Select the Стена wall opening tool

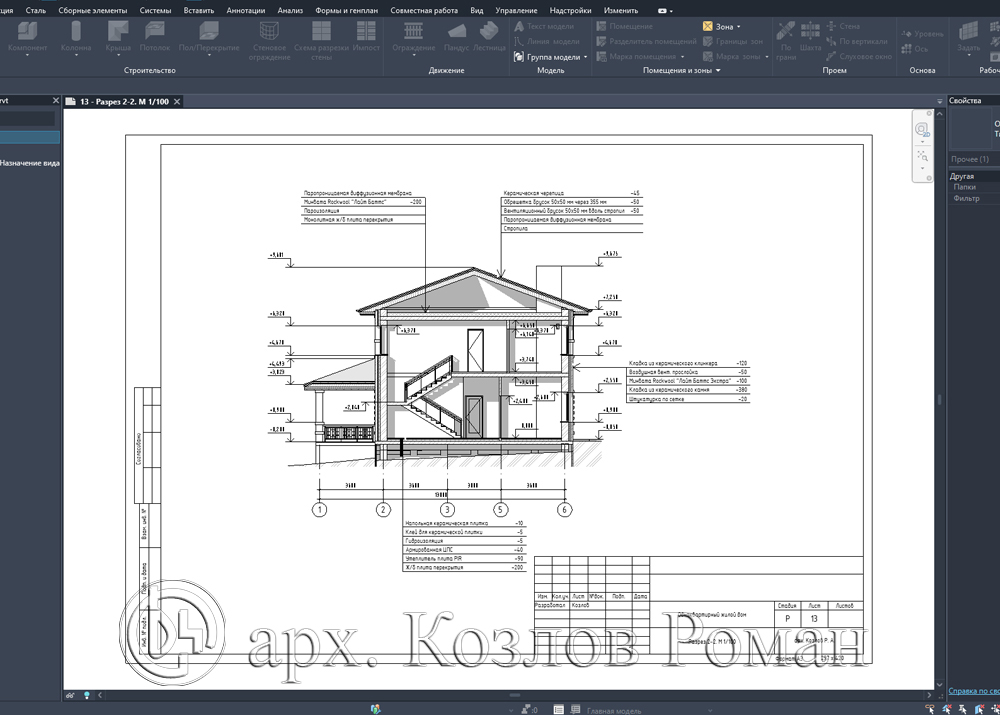coord(842,26)
